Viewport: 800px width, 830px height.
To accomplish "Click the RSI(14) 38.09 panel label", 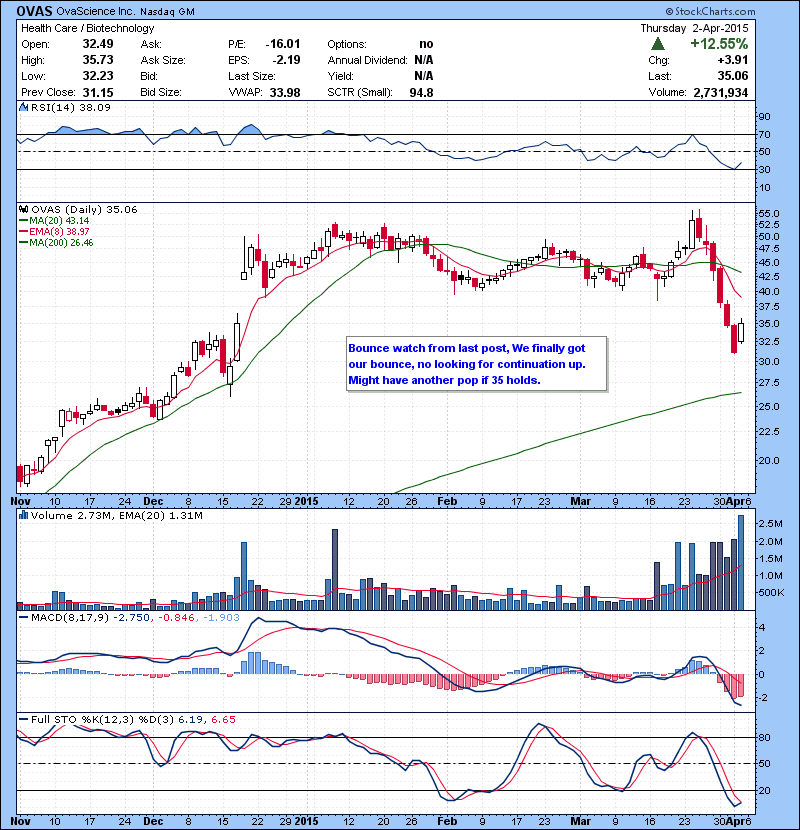I will 71,107.
